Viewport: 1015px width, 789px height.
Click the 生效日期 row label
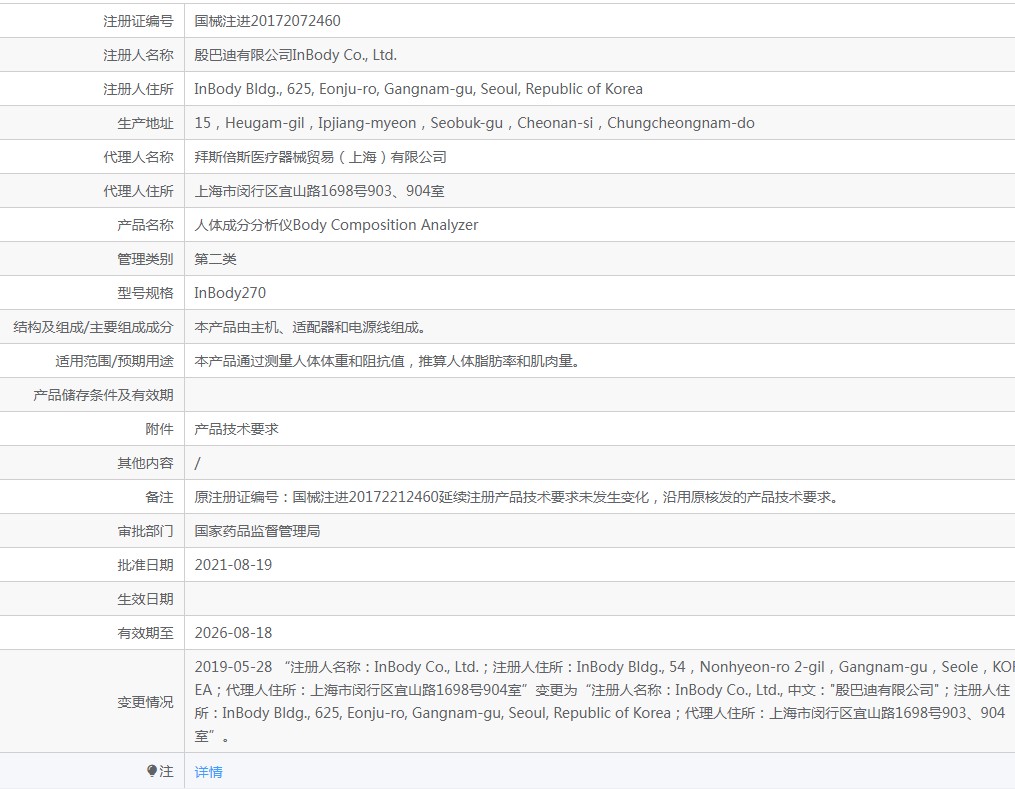[x=146, y=599]
